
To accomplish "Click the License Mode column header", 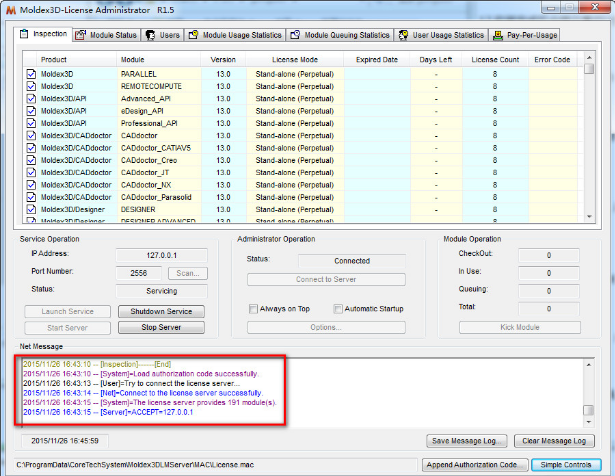I will tap(295, 60).
